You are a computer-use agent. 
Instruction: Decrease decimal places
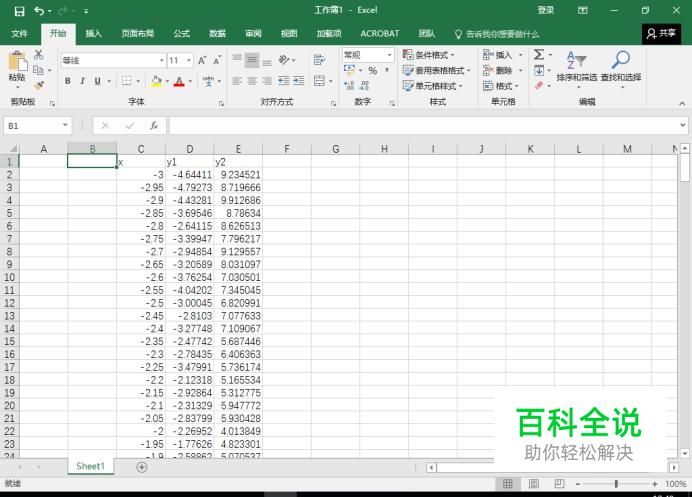pos(364,86)
